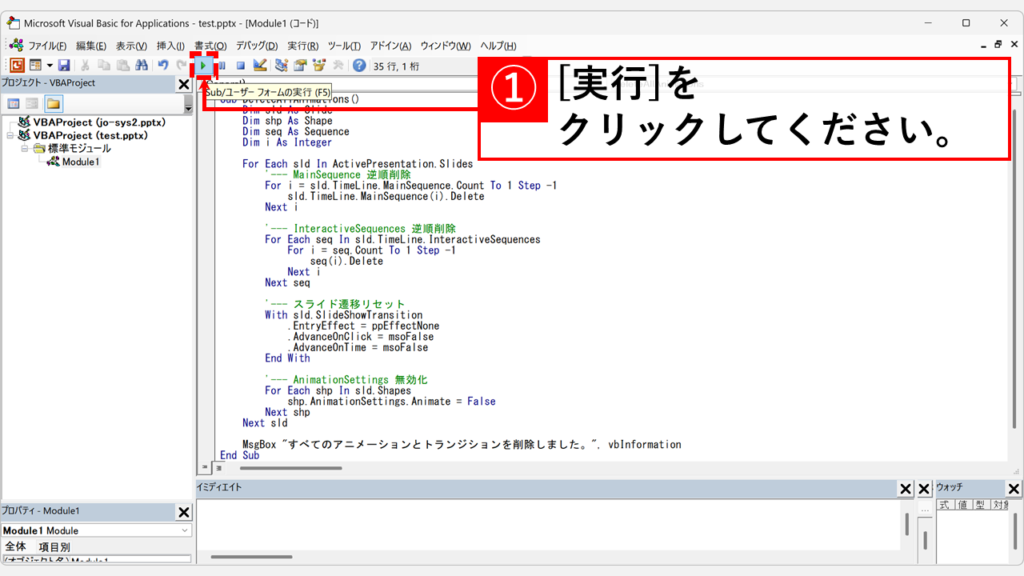Click the code window horizontal scrollbar
Viewport: 1024px width, 576px height.
pos(291,468)
